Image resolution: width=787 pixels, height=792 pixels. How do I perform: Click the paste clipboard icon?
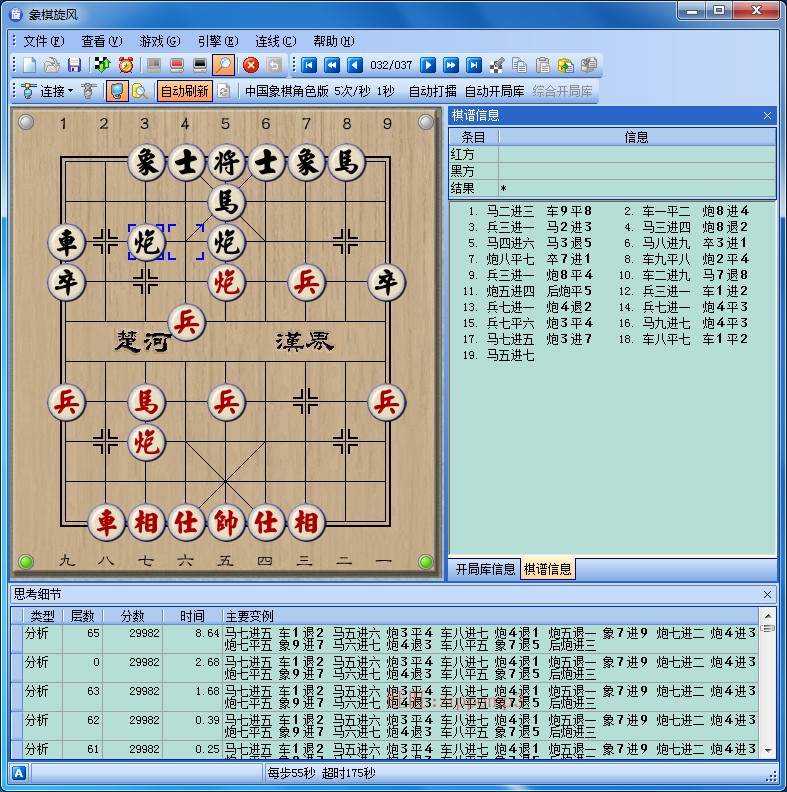click(x=543, y=65)
